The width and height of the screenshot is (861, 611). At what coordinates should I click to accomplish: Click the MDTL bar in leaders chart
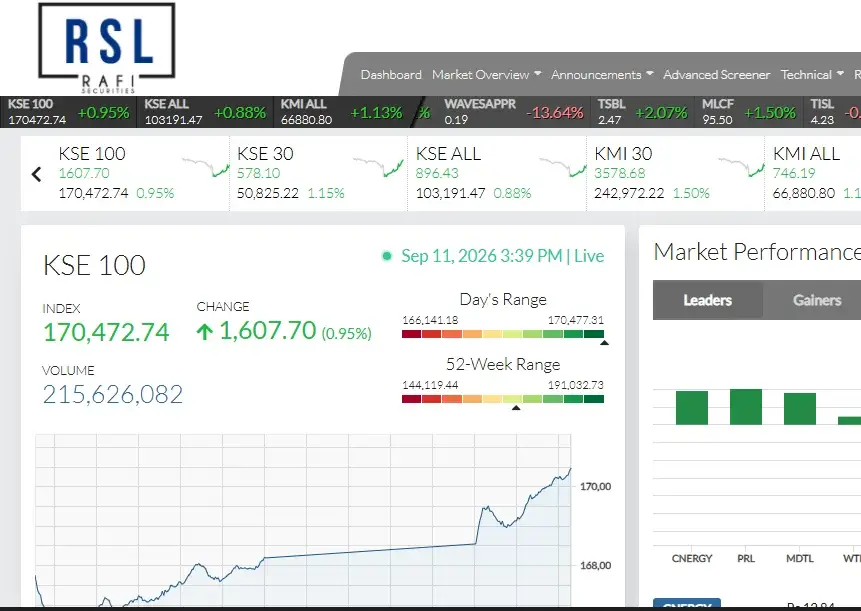click(800, 409)
